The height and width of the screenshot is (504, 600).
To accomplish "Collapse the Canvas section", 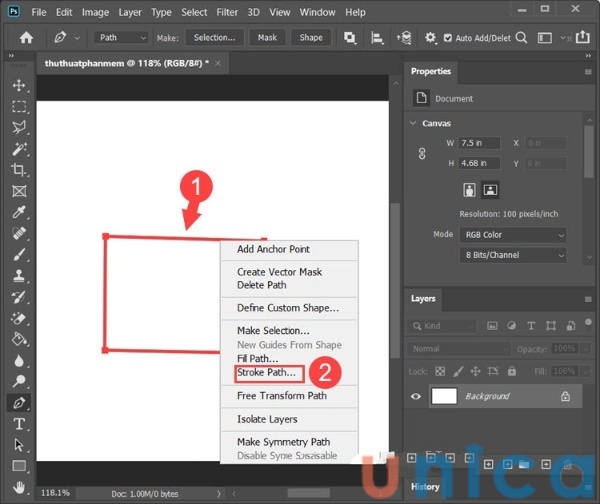I will pos(415,123).
